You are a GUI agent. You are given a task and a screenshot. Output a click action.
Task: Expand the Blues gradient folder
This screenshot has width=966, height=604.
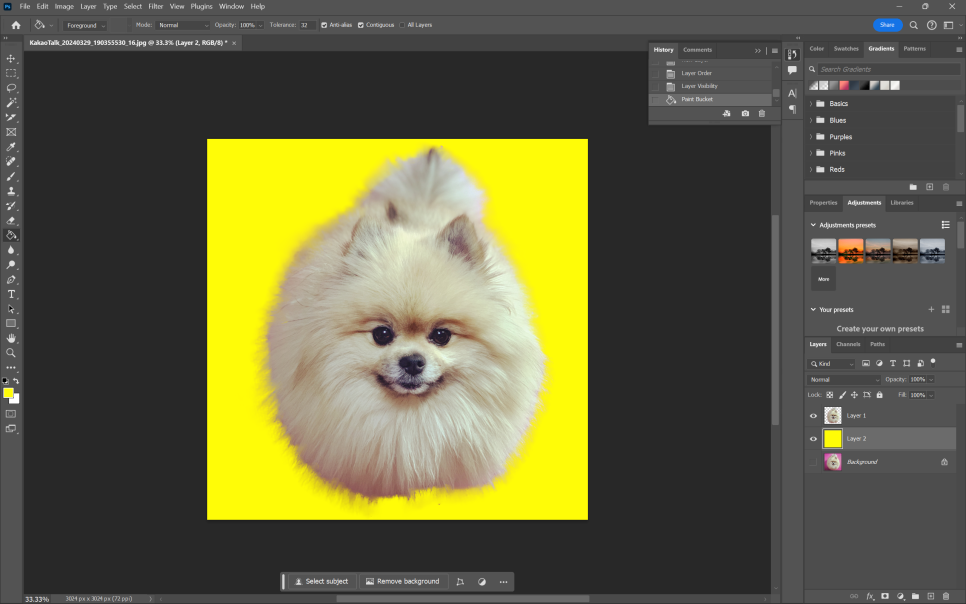click(811, 120)
